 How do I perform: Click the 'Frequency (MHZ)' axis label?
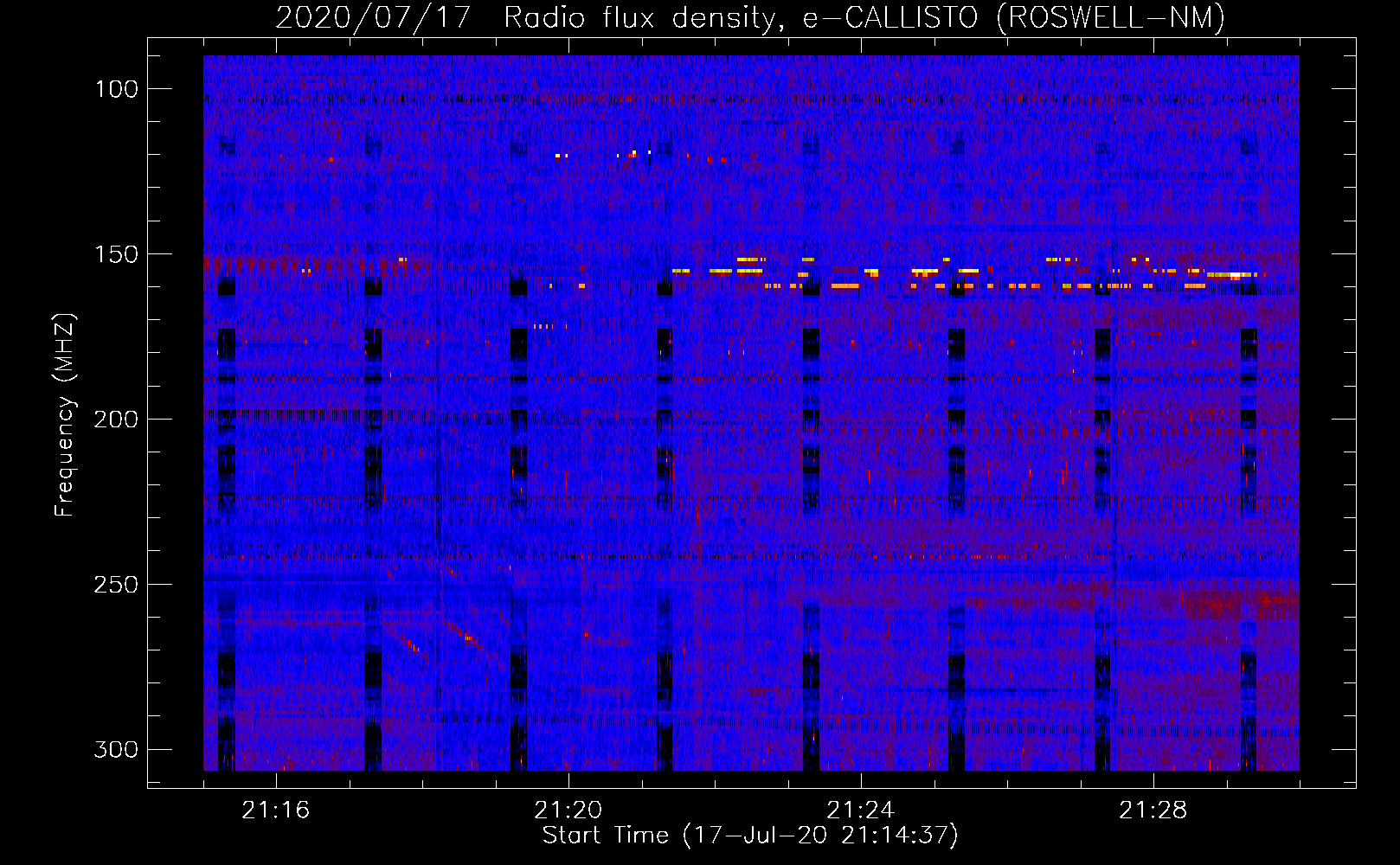click(65, 414)
